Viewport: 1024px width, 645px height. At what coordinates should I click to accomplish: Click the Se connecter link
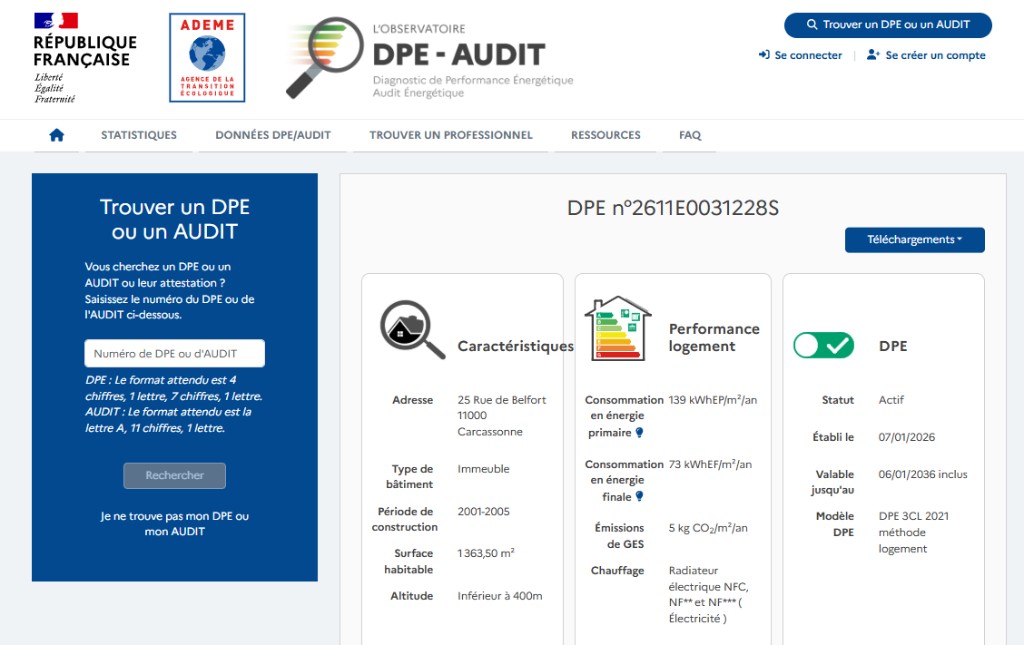coord(808,55)
